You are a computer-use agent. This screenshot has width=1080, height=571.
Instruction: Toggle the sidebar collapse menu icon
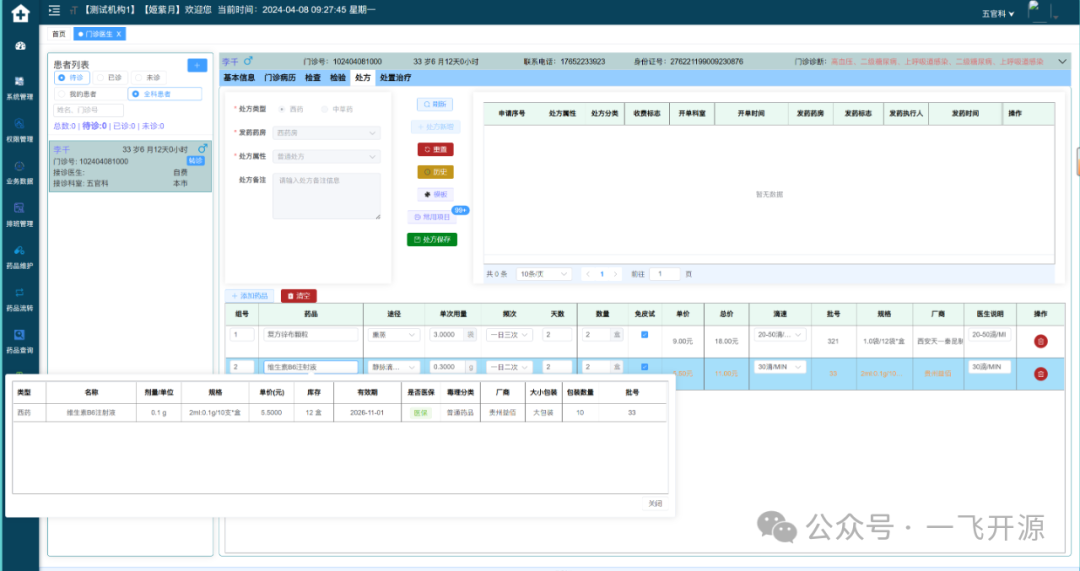(55, 12)
